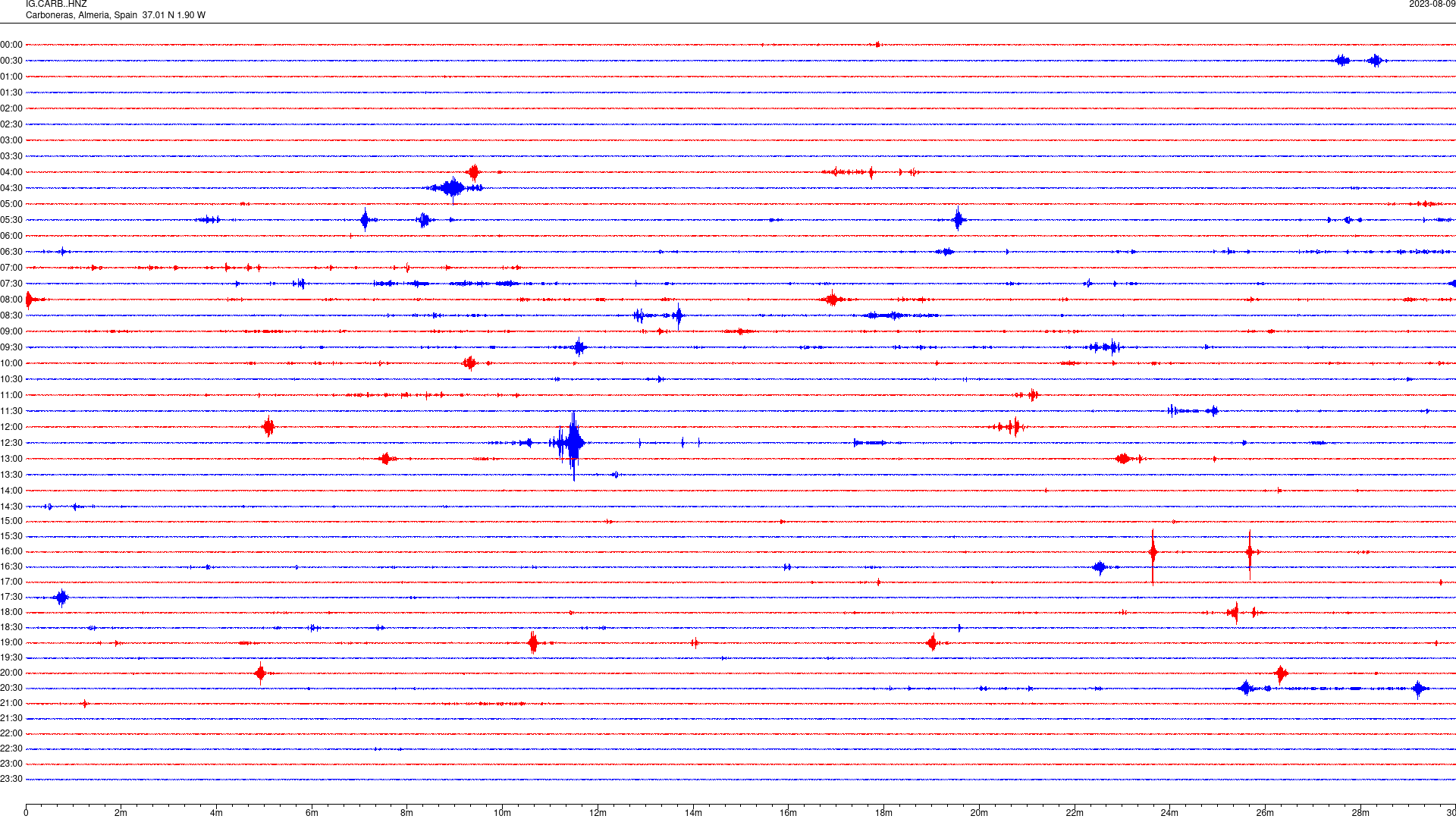
Task: Click the blue event on 05:30 trace near 20m
Action: (959, 220)
